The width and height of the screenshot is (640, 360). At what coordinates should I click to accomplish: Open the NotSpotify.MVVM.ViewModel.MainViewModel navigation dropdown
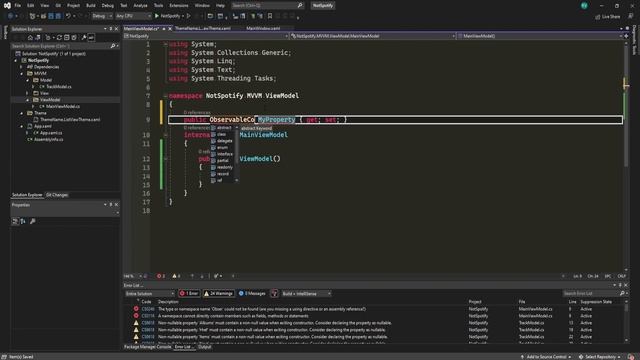point(373,36)
